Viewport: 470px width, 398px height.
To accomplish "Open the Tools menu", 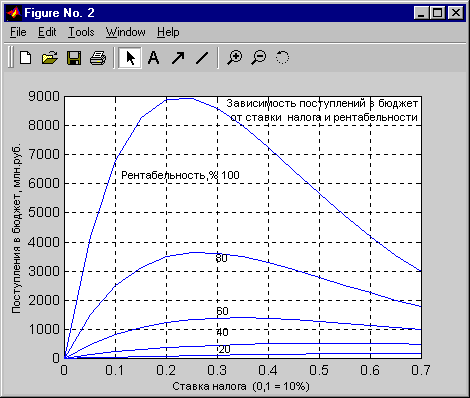I will coord(81,32).
